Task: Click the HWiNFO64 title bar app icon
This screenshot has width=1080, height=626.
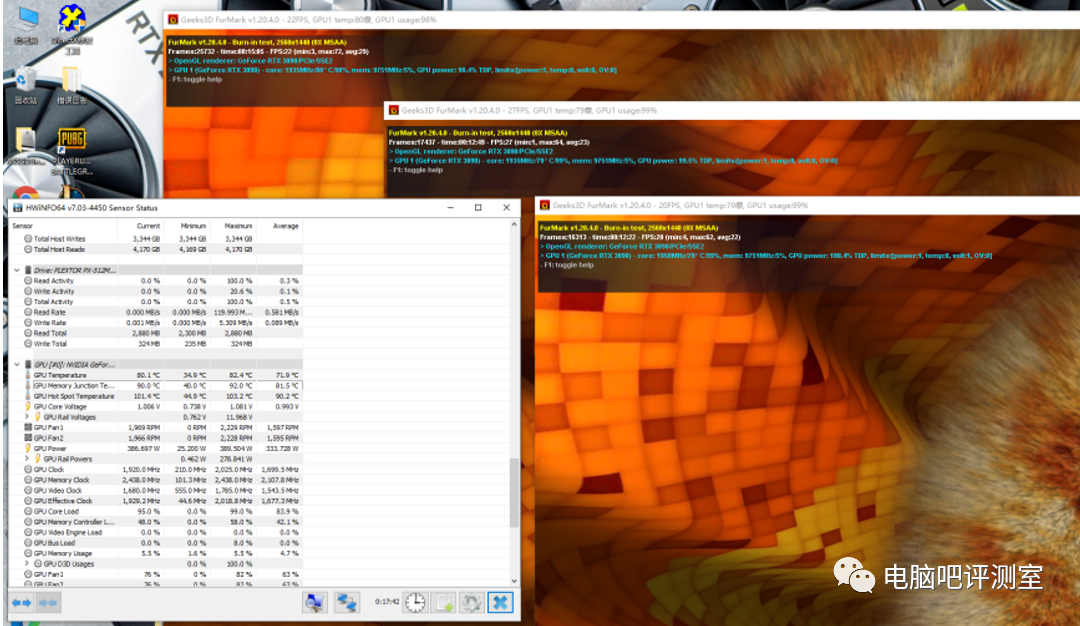Action: [17, 207]
